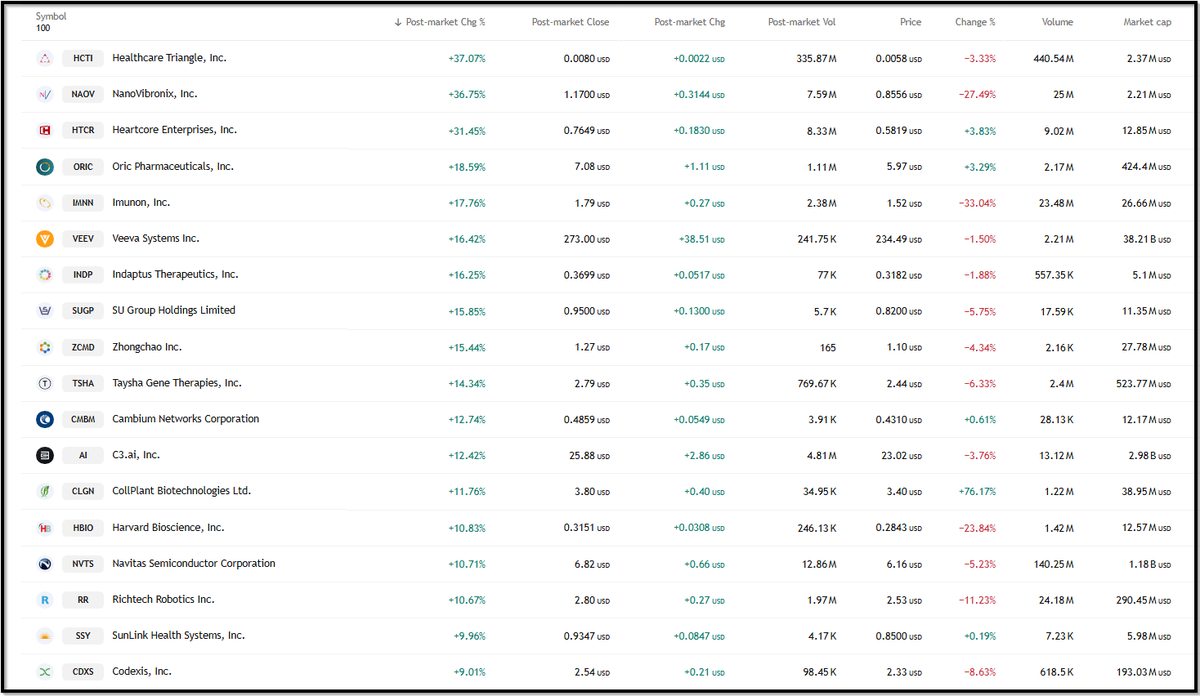Click the C3.ai logo icon
The width and height of the screenshot is (1200, 696).
pos(44,455)
